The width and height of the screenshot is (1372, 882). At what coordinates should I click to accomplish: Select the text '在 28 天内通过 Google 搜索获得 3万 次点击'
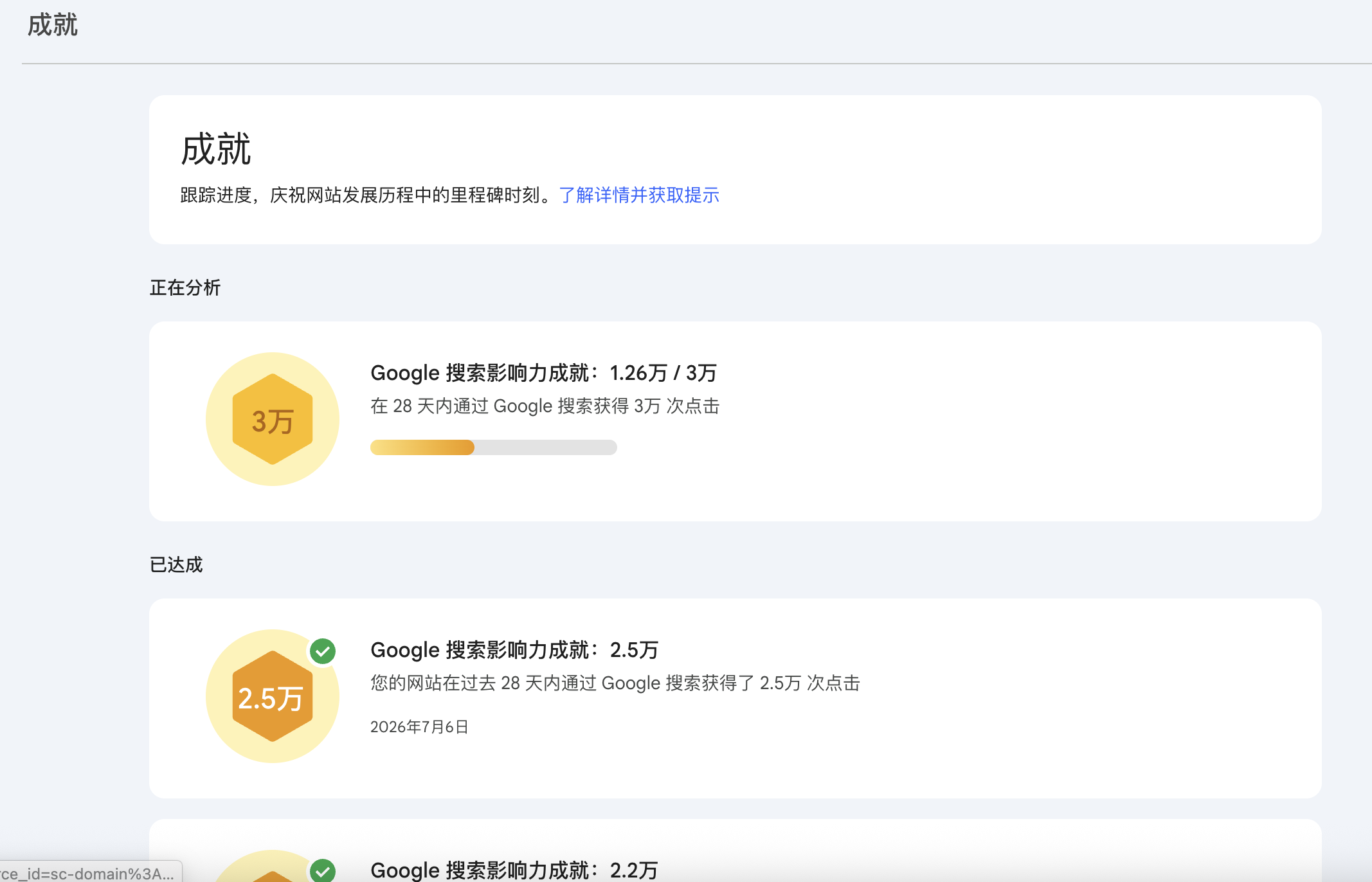(x=545, y=406)
